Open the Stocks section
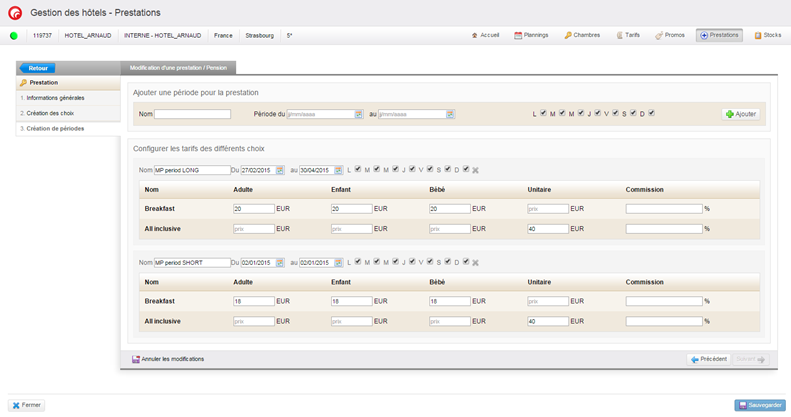This screenshot has height=417, width=791. click(767, 35)
